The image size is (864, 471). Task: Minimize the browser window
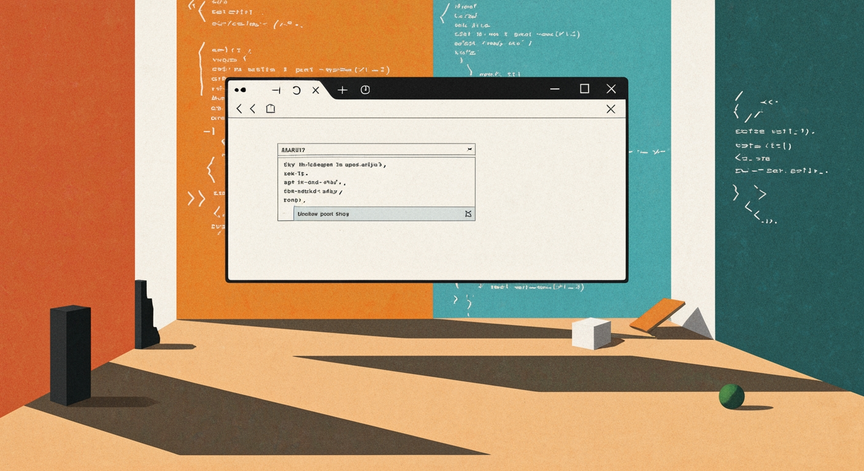pyautogui.click(x=555, y=89)
